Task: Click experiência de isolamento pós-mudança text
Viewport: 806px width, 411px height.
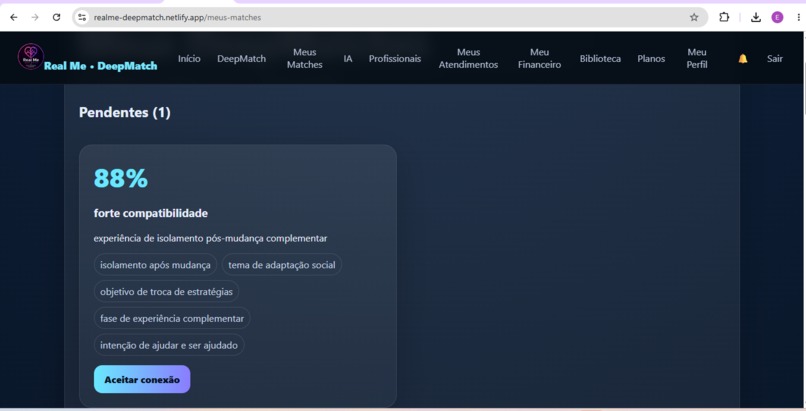Action: pyautogui.click(x=210, y=238)
